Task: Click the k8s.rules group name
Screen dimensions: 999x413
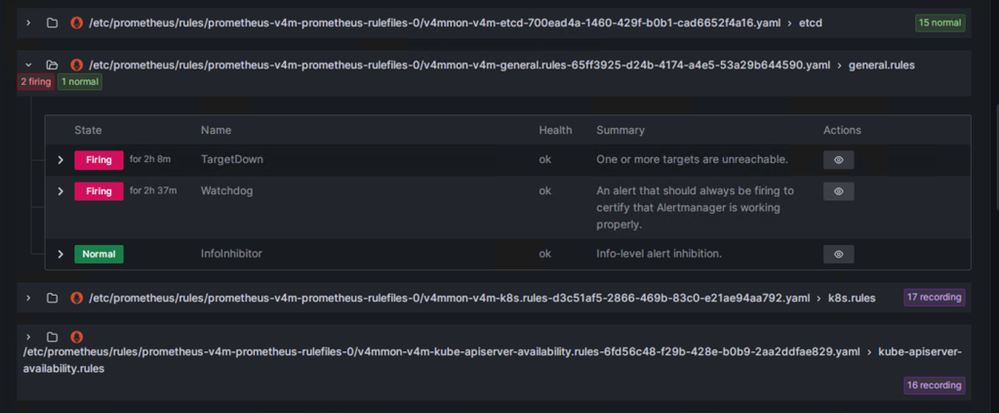Action: pos(852,298)
